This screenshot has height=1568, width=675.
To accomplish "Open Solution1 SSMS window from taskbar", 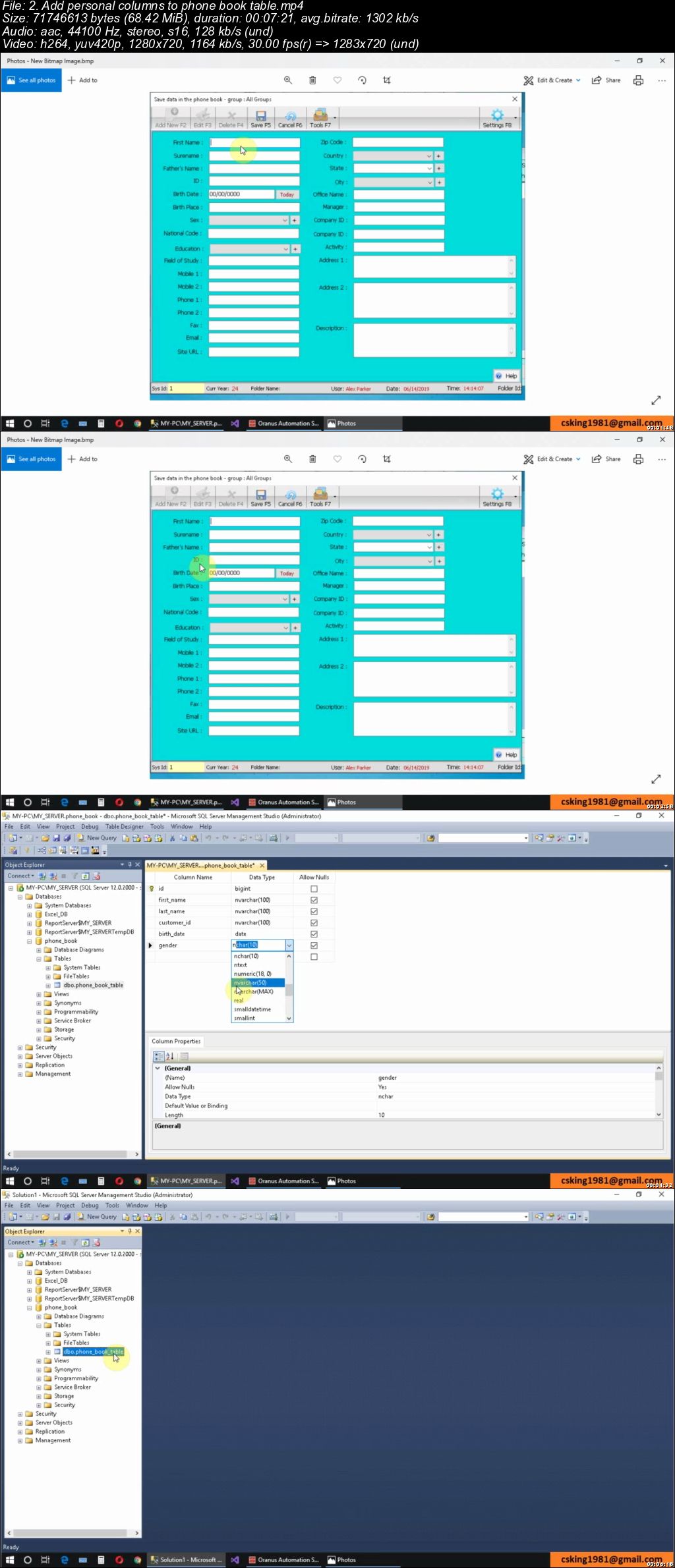I will 185,1559.
